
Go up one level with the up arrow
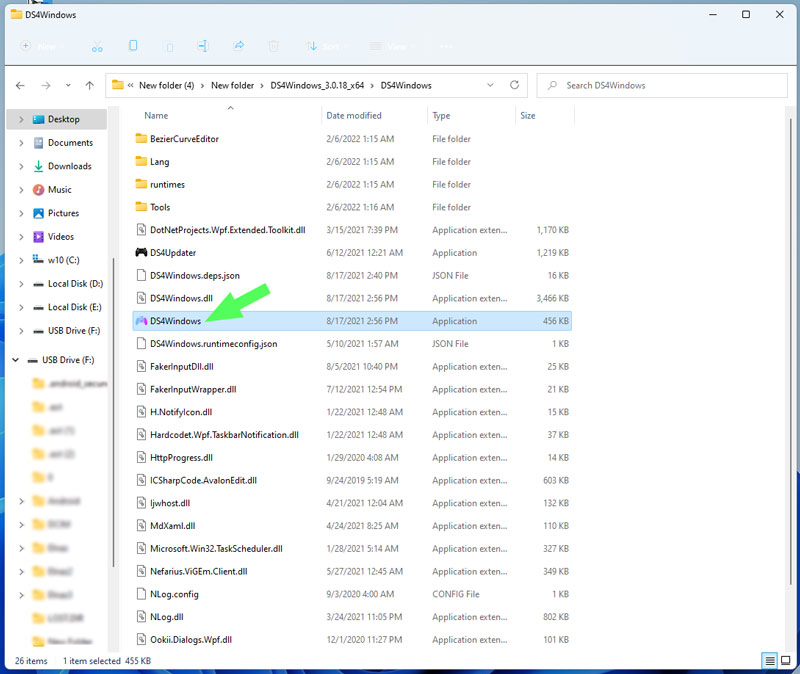click(90, 85)
